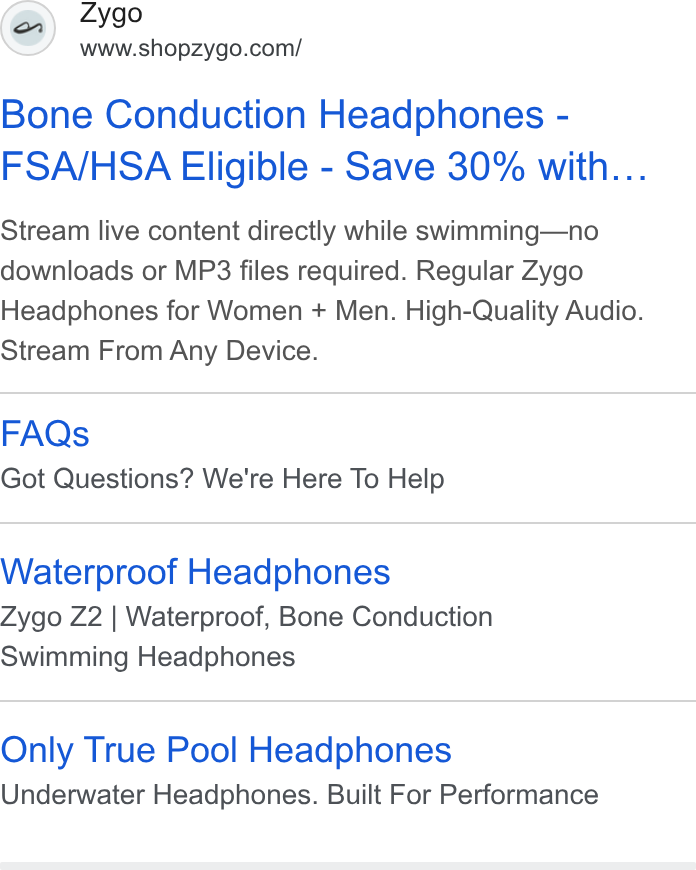
Task: Click the 'Zygo Z2 | Waterproof, Bone Conduction' line
Action: click(x=246, y=617)
